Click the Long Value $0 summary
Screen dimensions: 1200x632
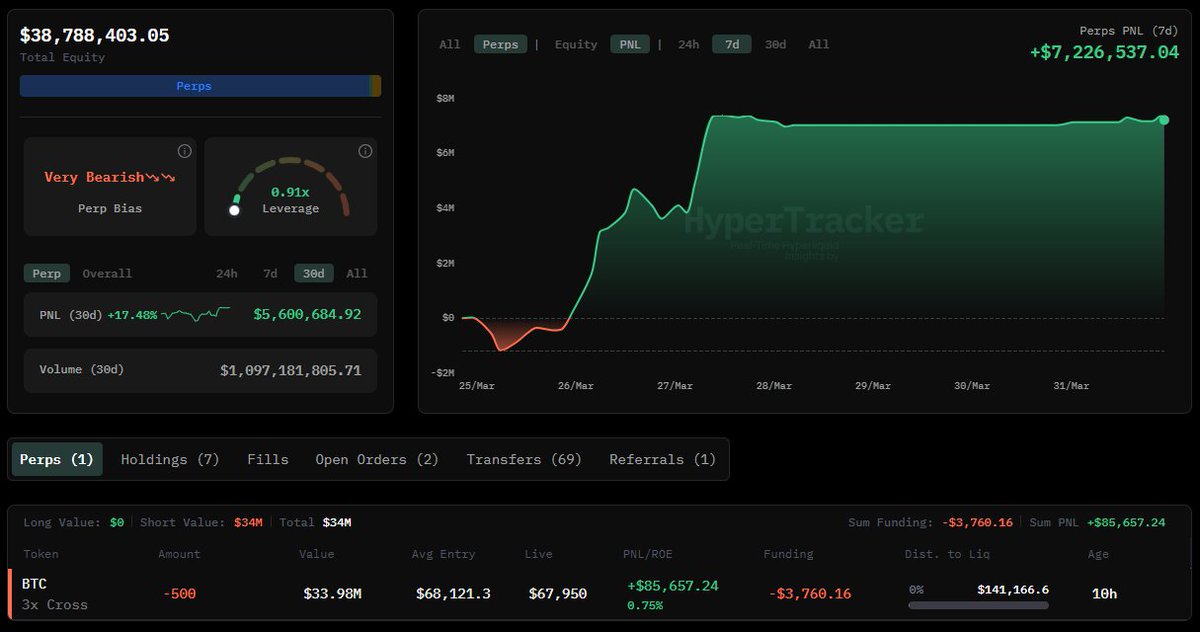pyautogui.click(x=72, y=522)
